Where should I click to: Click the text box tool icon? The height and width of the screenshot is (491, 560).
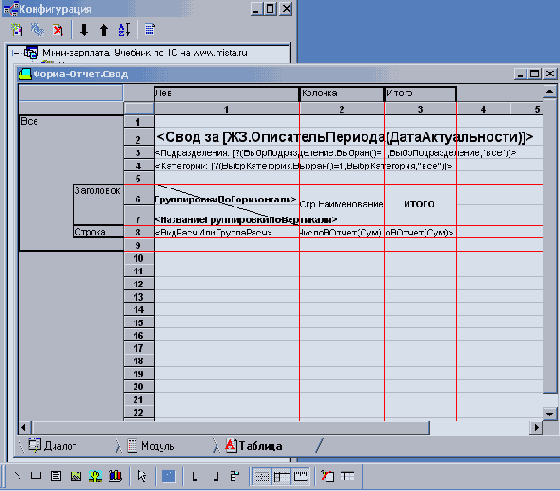click(56, 476)
